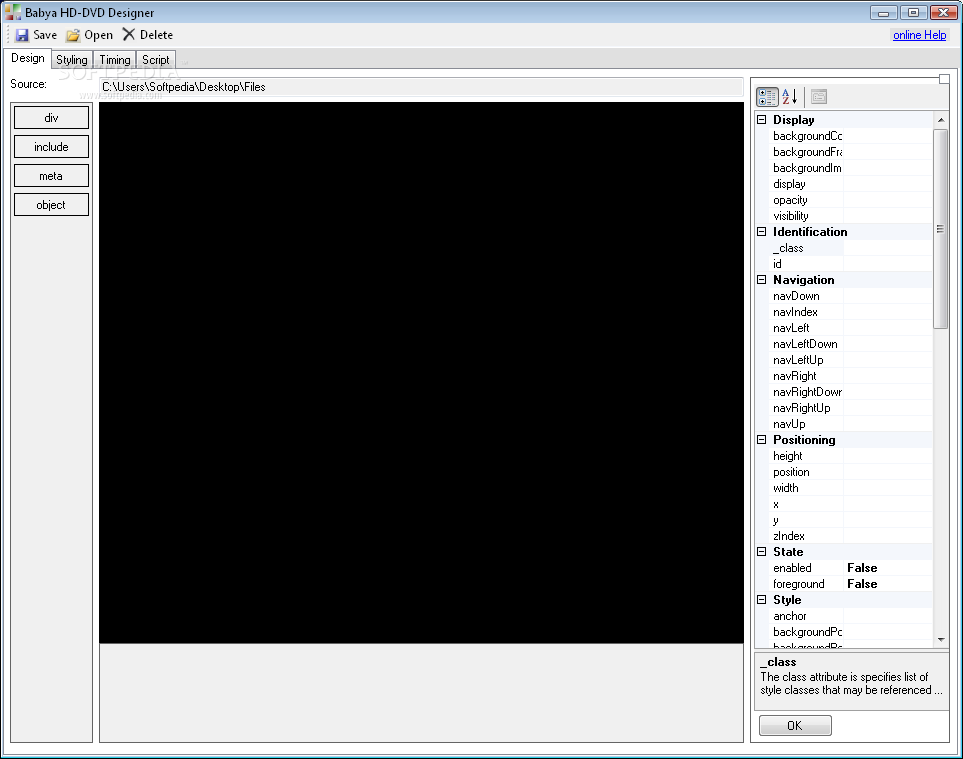Click the object button
The height and width of the screenshot is (759, 963).
click(52, 205)
